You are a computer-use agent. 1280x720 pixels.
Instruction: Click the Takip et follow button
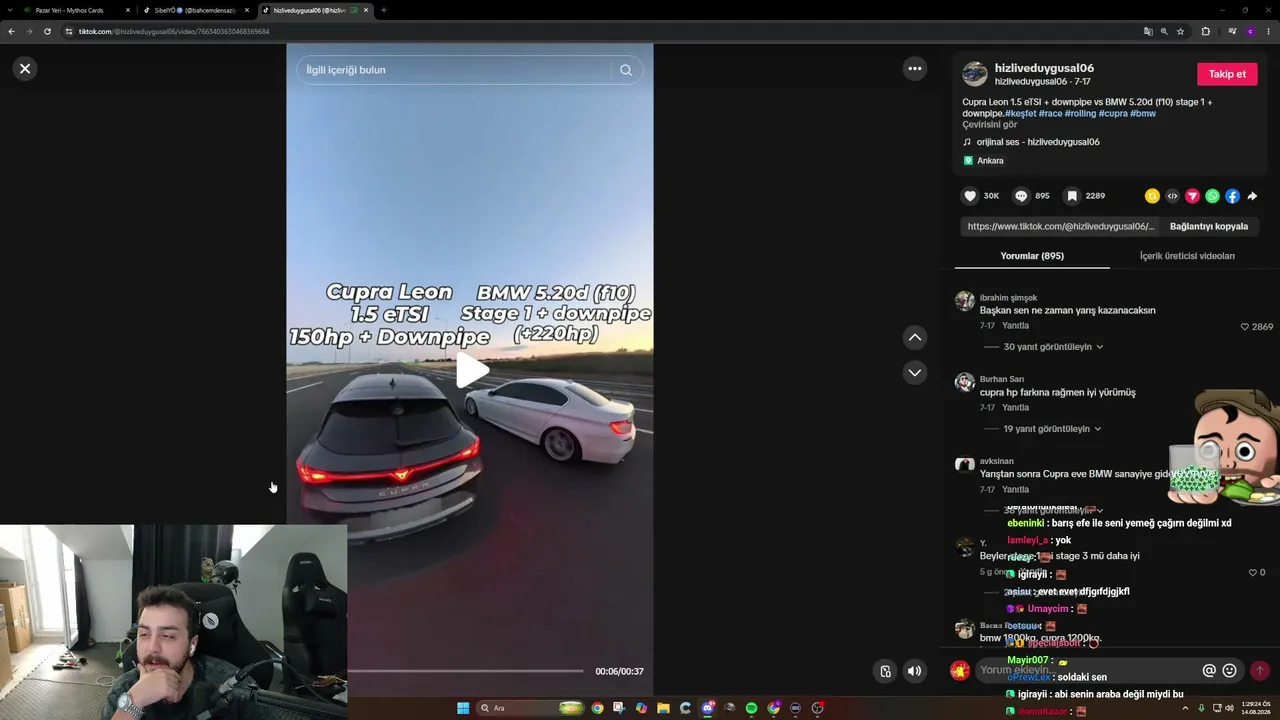pos(1227,74)
